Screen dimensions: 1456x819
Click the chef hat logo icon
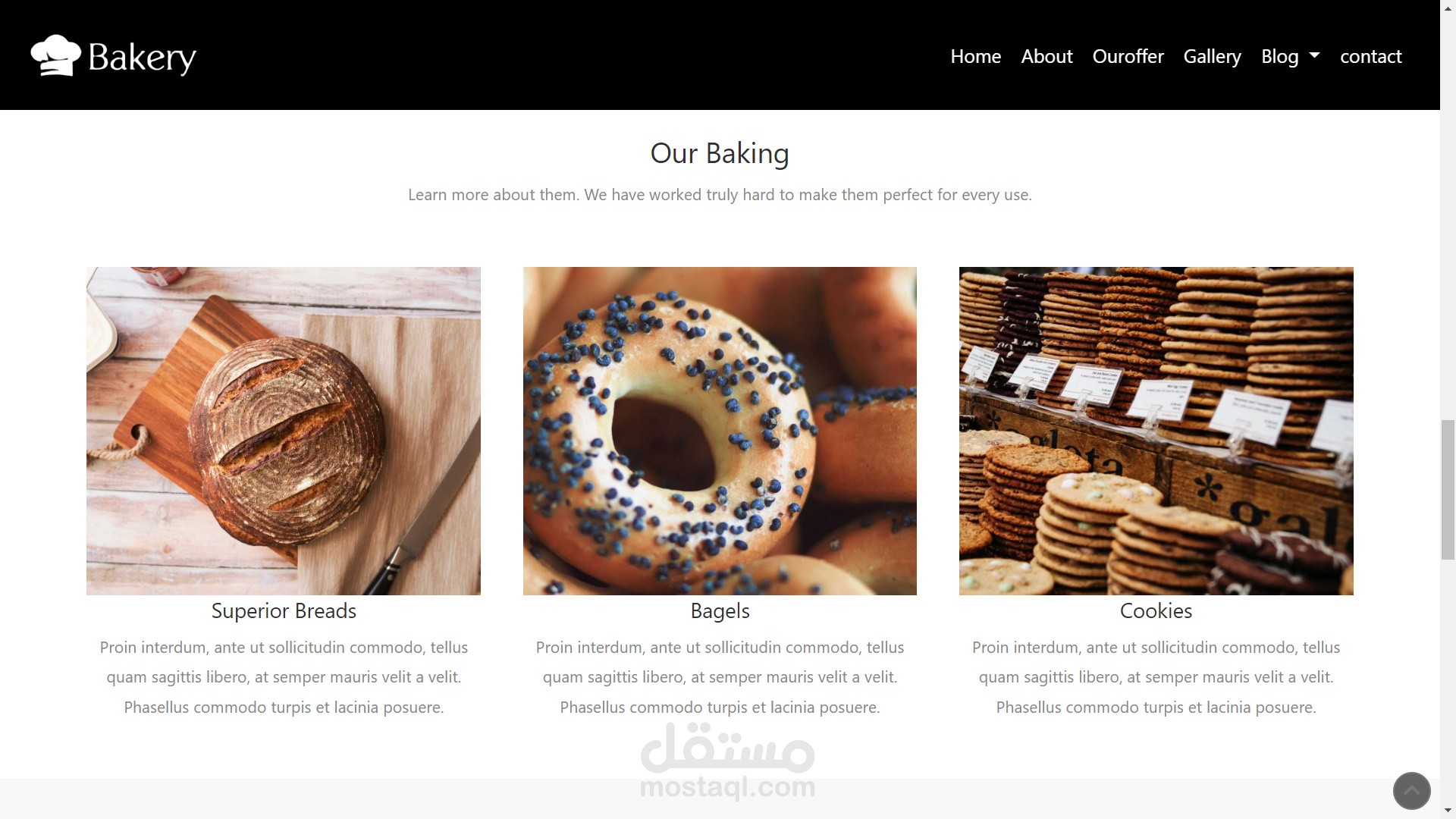pyautogui.click(x=55, y=55)
